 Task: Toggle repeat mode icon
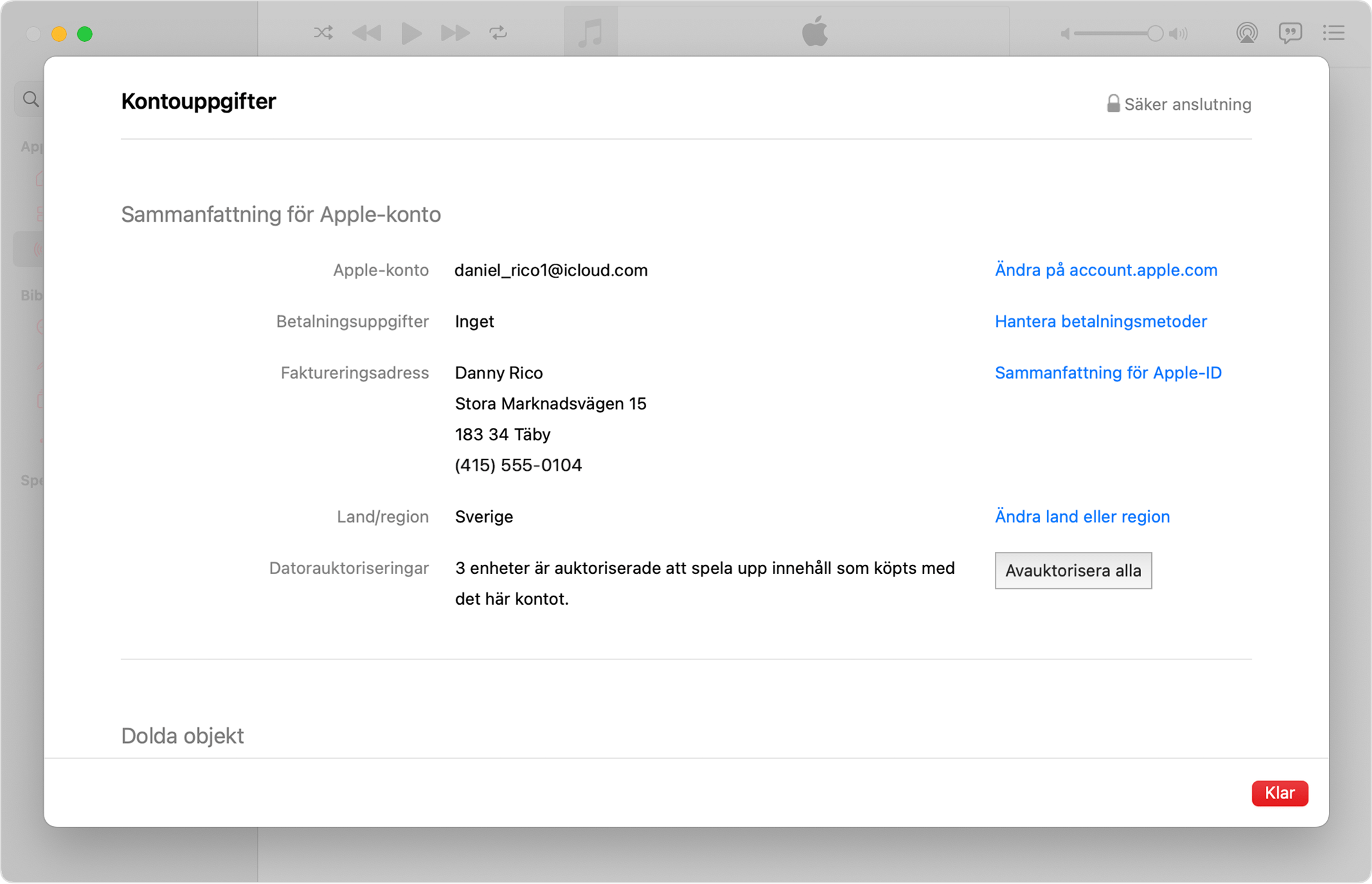coord(498,32)
